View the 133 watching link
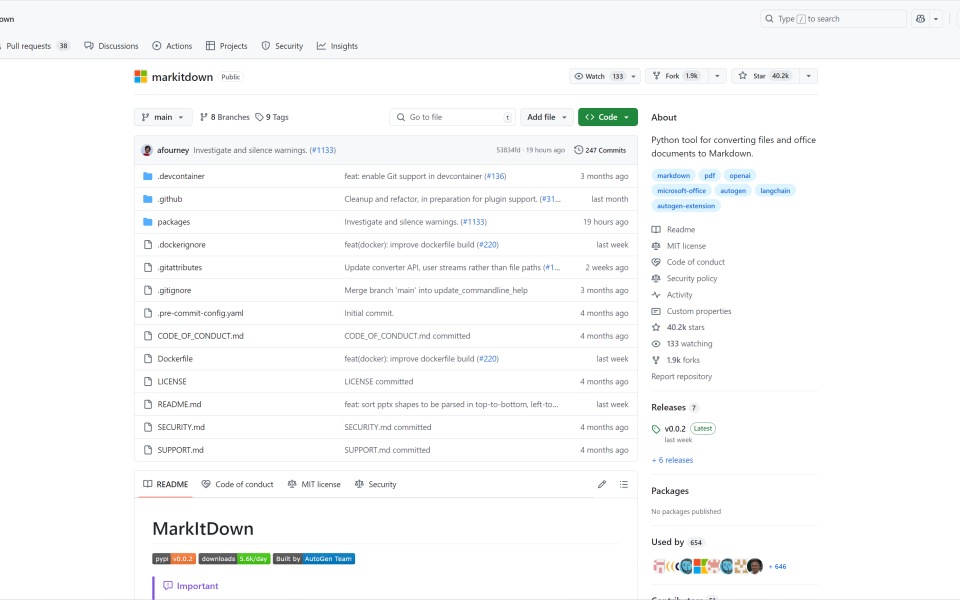Image resolution: width=960 pixels, height=600 pixels. (x=682, y=344)
